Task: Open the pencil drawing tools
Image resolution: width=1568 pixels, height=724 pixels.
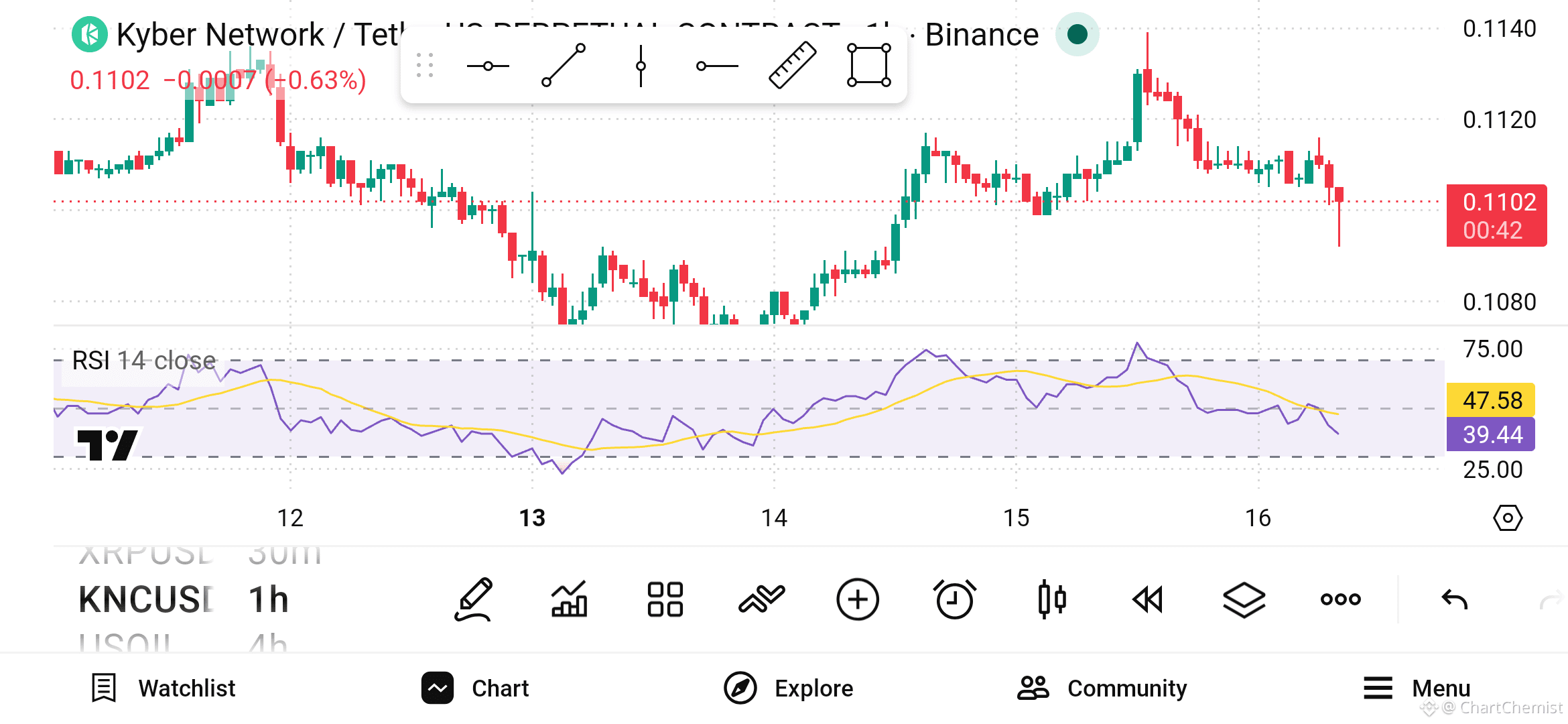Action: pyautogui.click(x=474, y=599)
